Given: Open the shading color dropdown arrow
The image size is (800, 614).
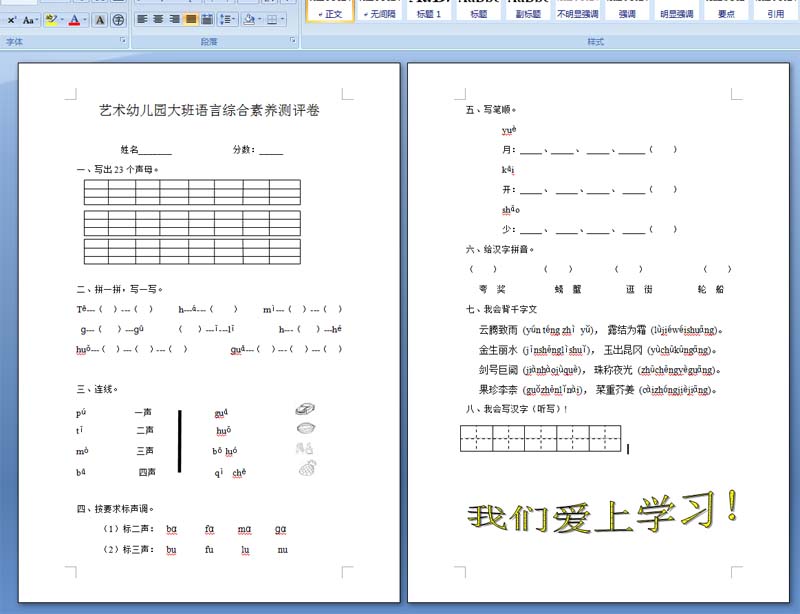Looking at the screenshot, I should 260,19.
